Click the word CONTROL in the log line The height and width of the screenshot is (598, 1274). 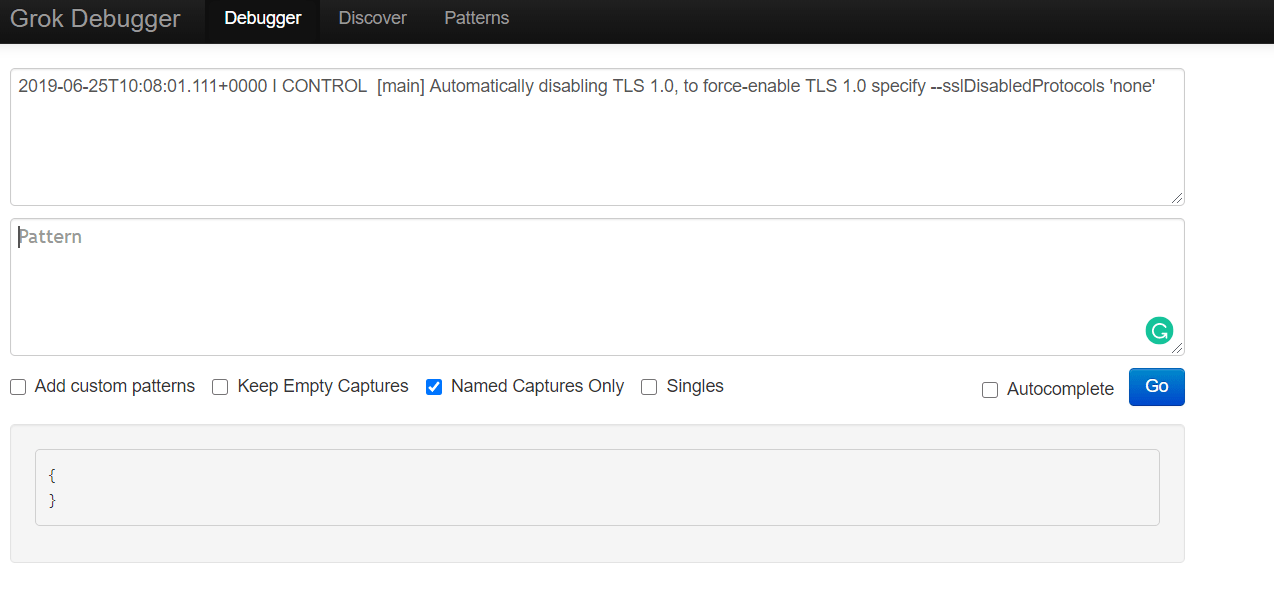(x=324, y=86)
